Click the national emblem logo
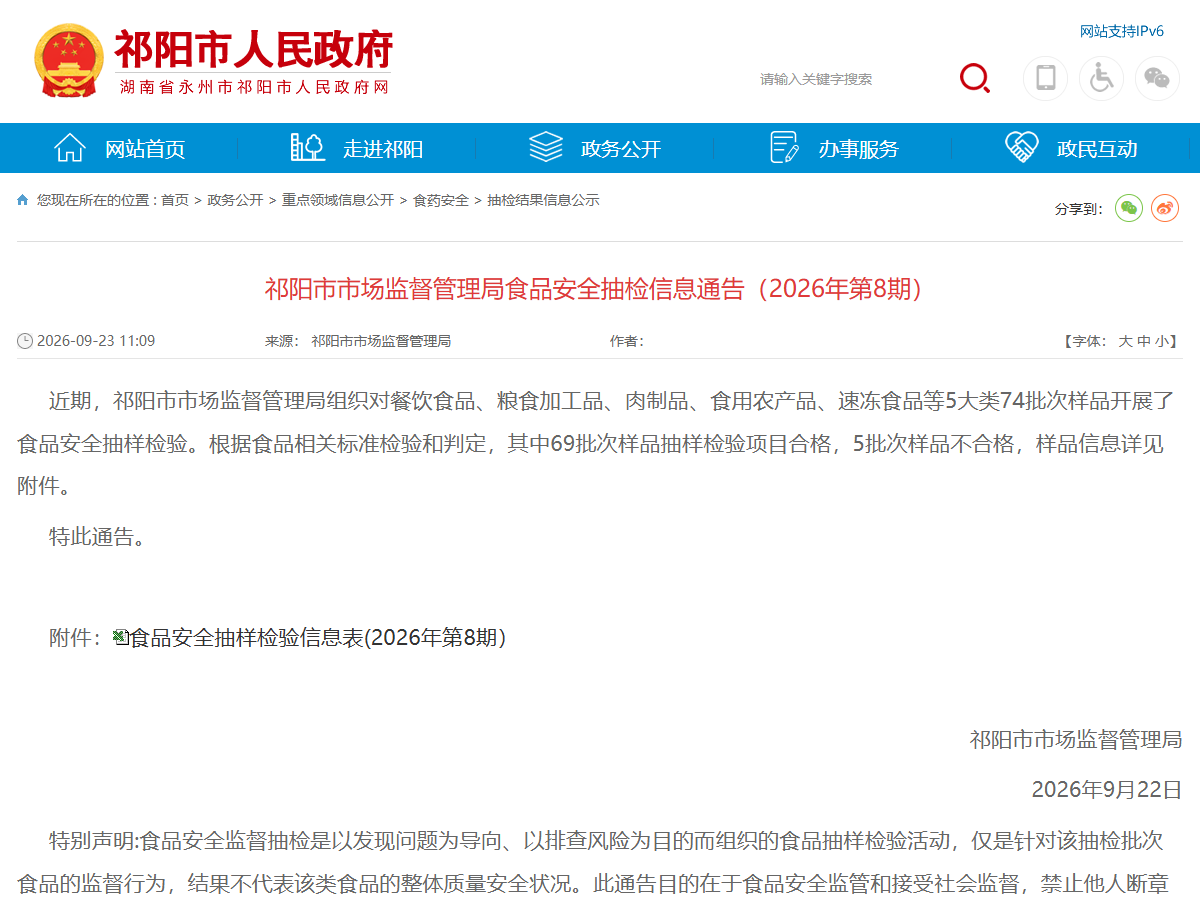This screenshot has width=1200, height=900. pyautogui.click(x=68, y=61)
